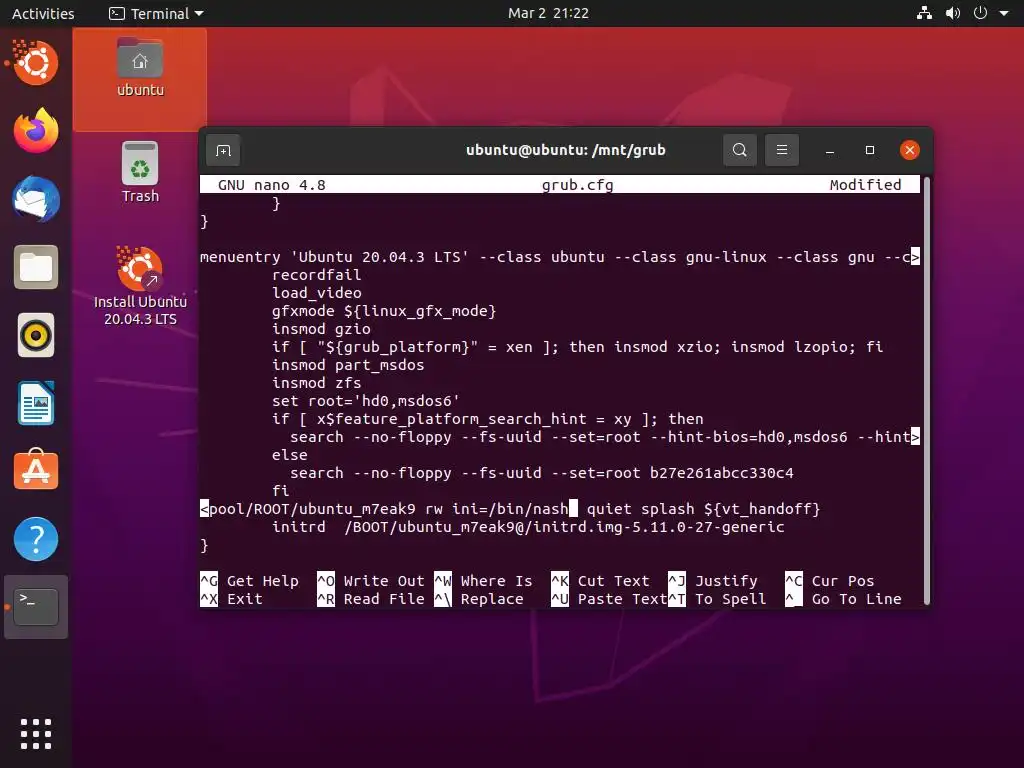Open the Help icon in the dock
Screen dimensions: 1024x768
coord(36,539)
